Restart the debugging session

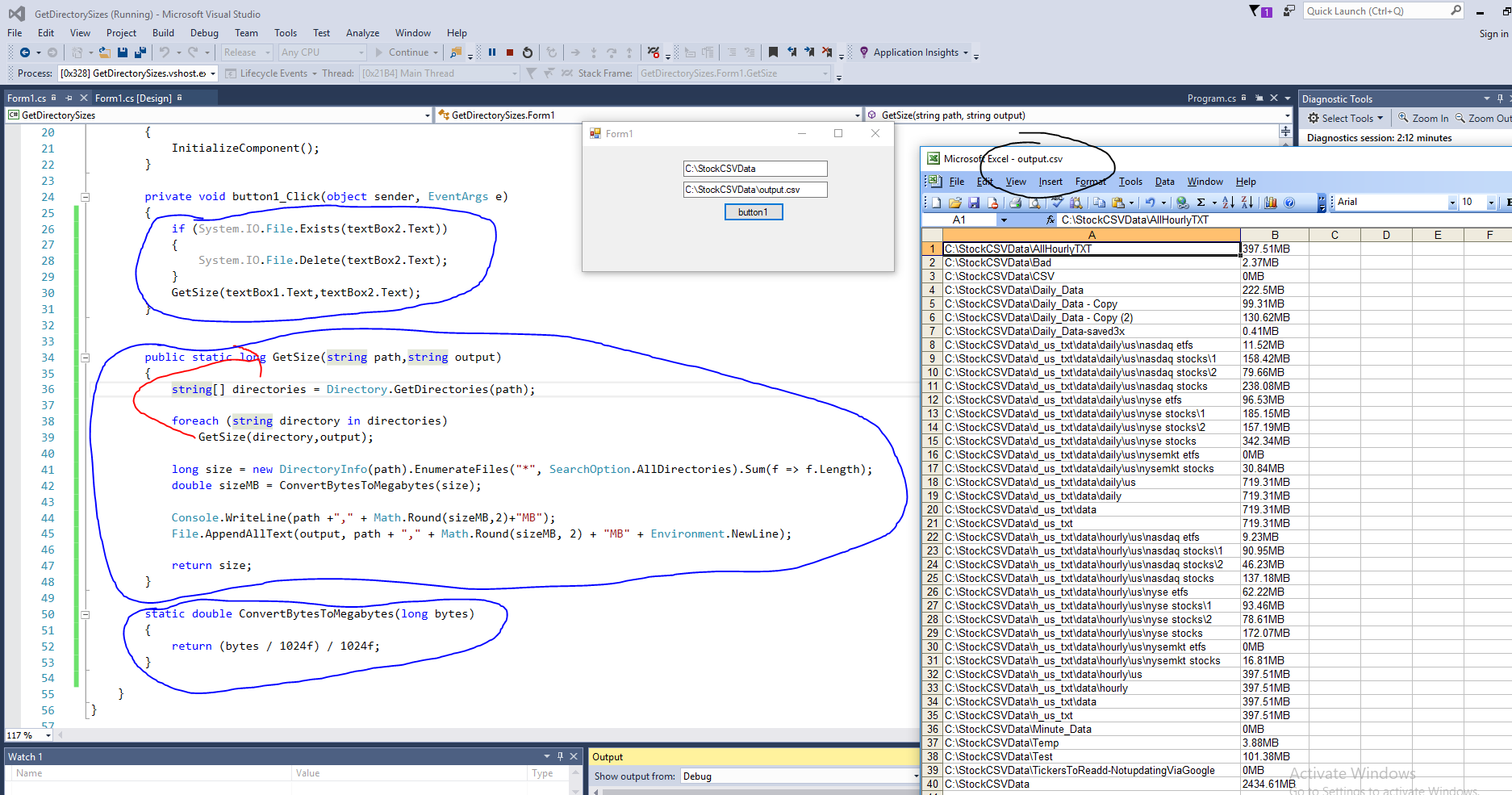(528, 52)
